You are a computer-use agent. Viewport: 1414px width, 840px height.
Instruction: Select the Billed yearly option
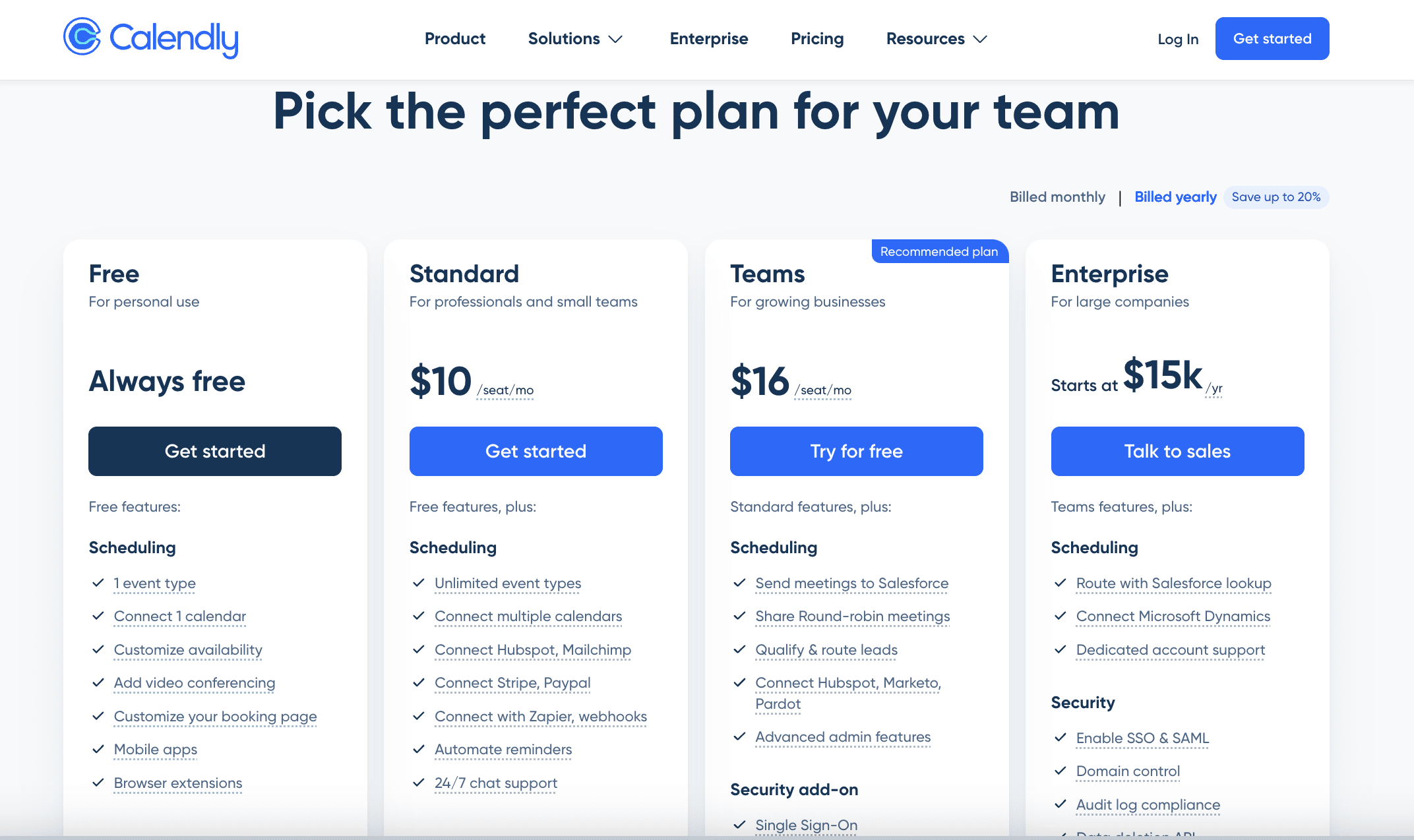tap(1175, 196)
